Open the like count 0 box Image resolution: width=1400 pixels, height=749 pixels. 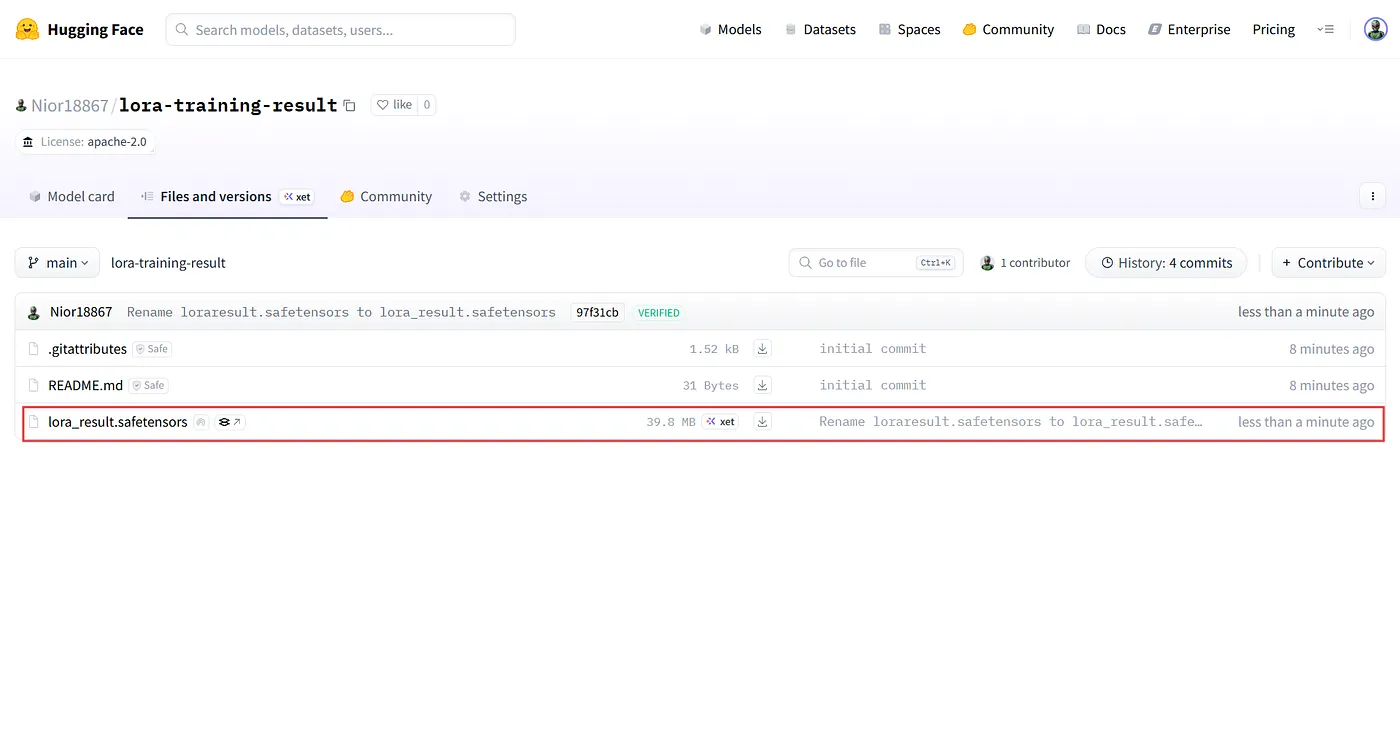click(x=426, y=105)
